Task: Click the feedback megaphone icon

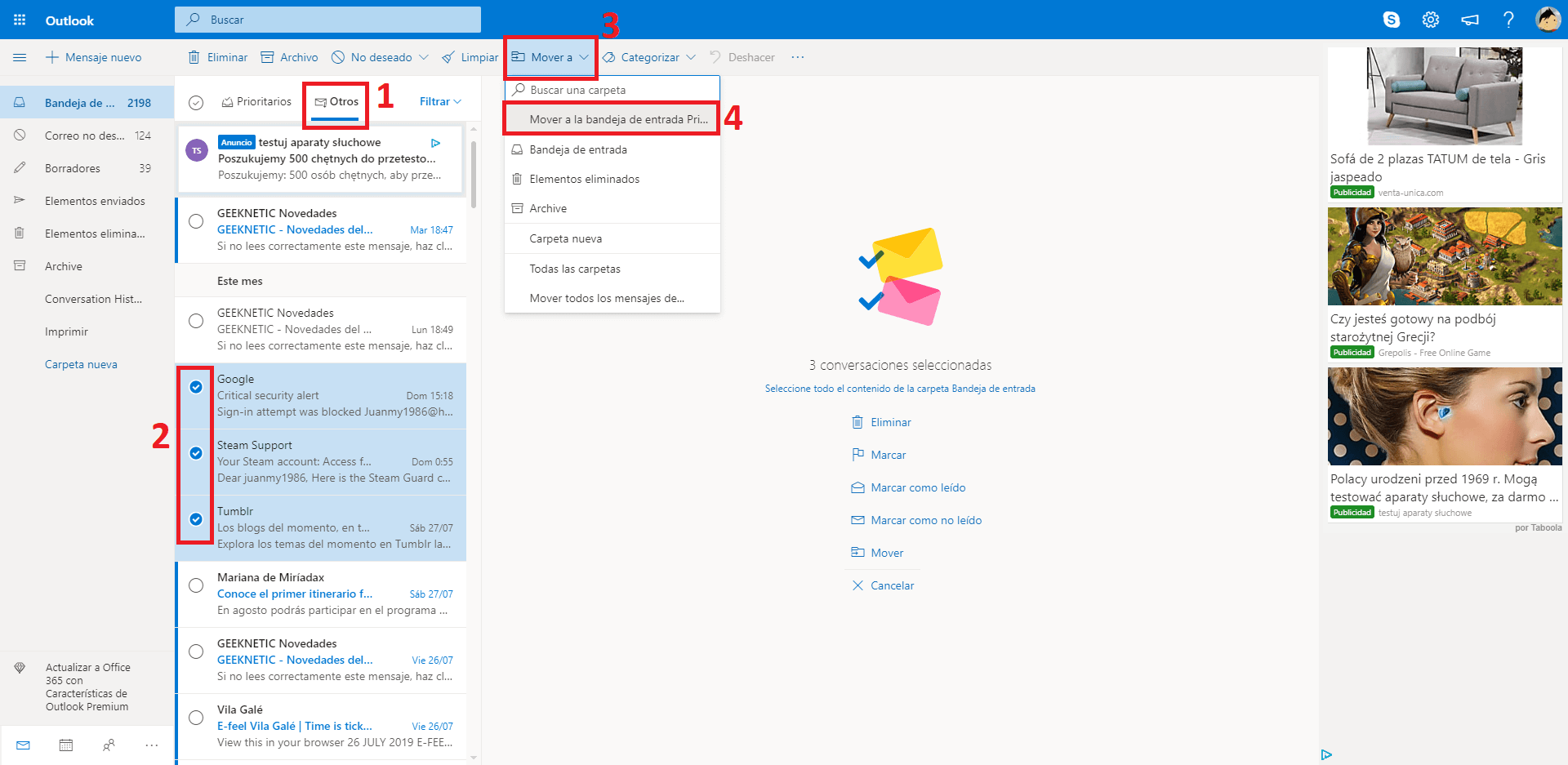Action: [x=1470, y=20]
